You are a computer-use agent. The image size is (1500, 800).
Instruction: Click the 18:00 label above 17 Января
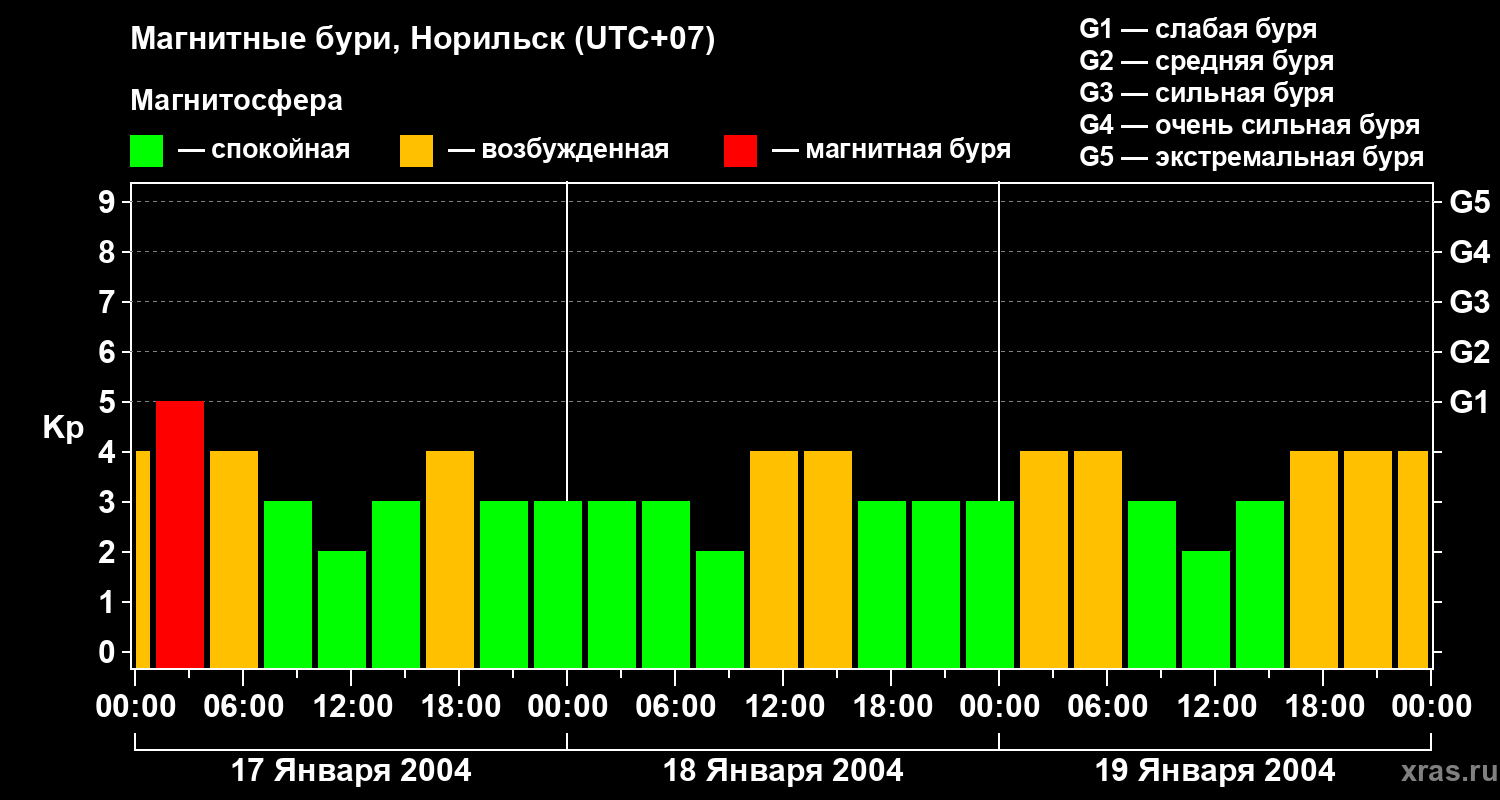pyautogui.click(x=459, y=707)
